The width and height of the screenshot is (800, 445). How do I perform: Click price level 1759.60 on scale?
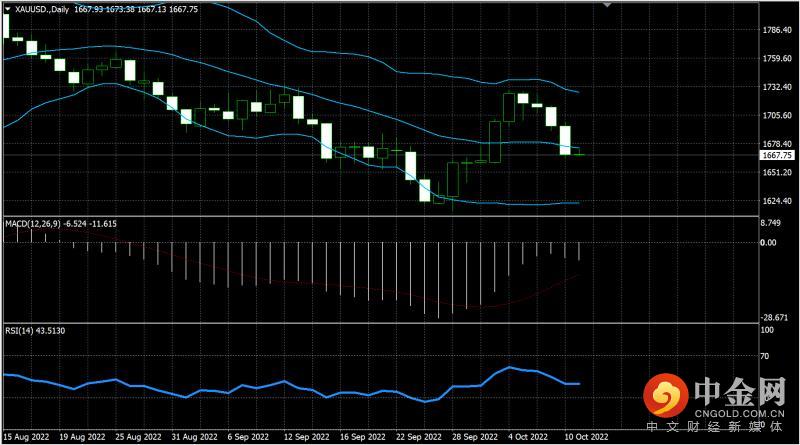pyautogui.click(x=777, y=59)
